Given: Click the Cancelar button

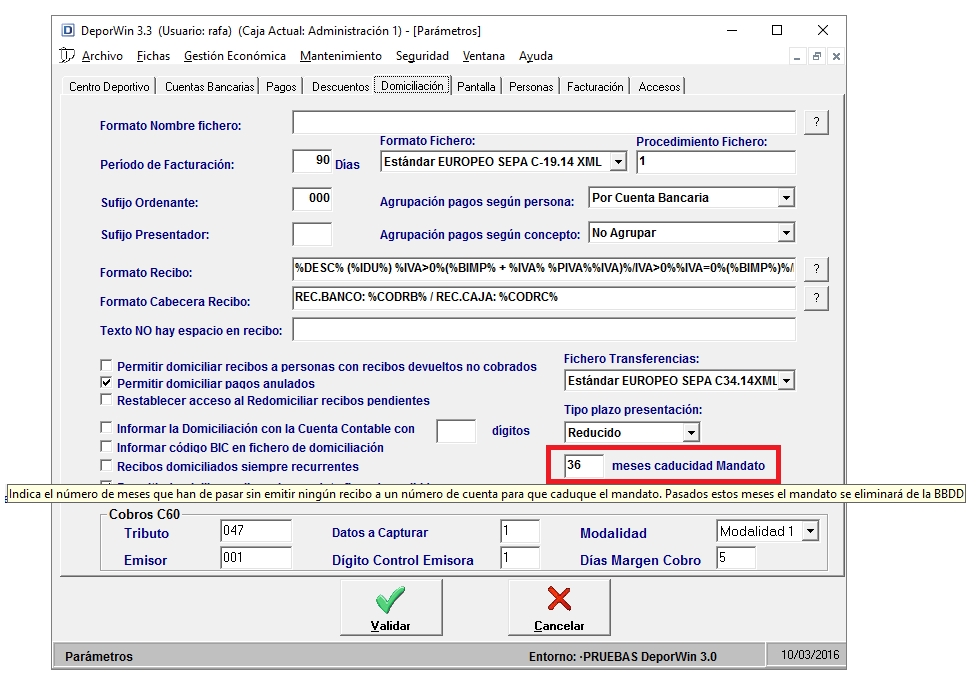Looking at the screenshot, I should coord(559,607).
